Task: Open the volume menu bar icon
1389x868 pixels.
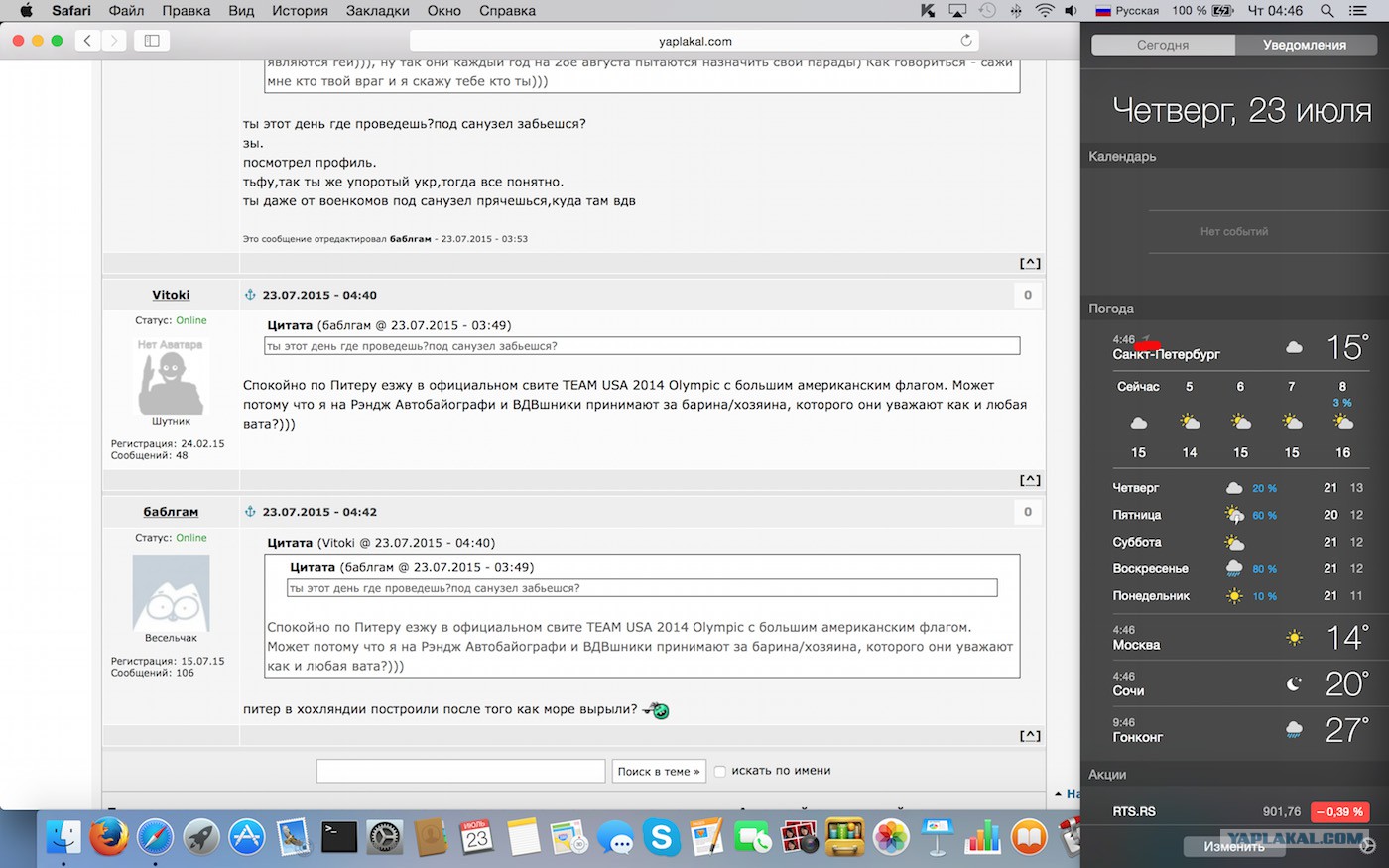Action: (x=1072, y=11)
